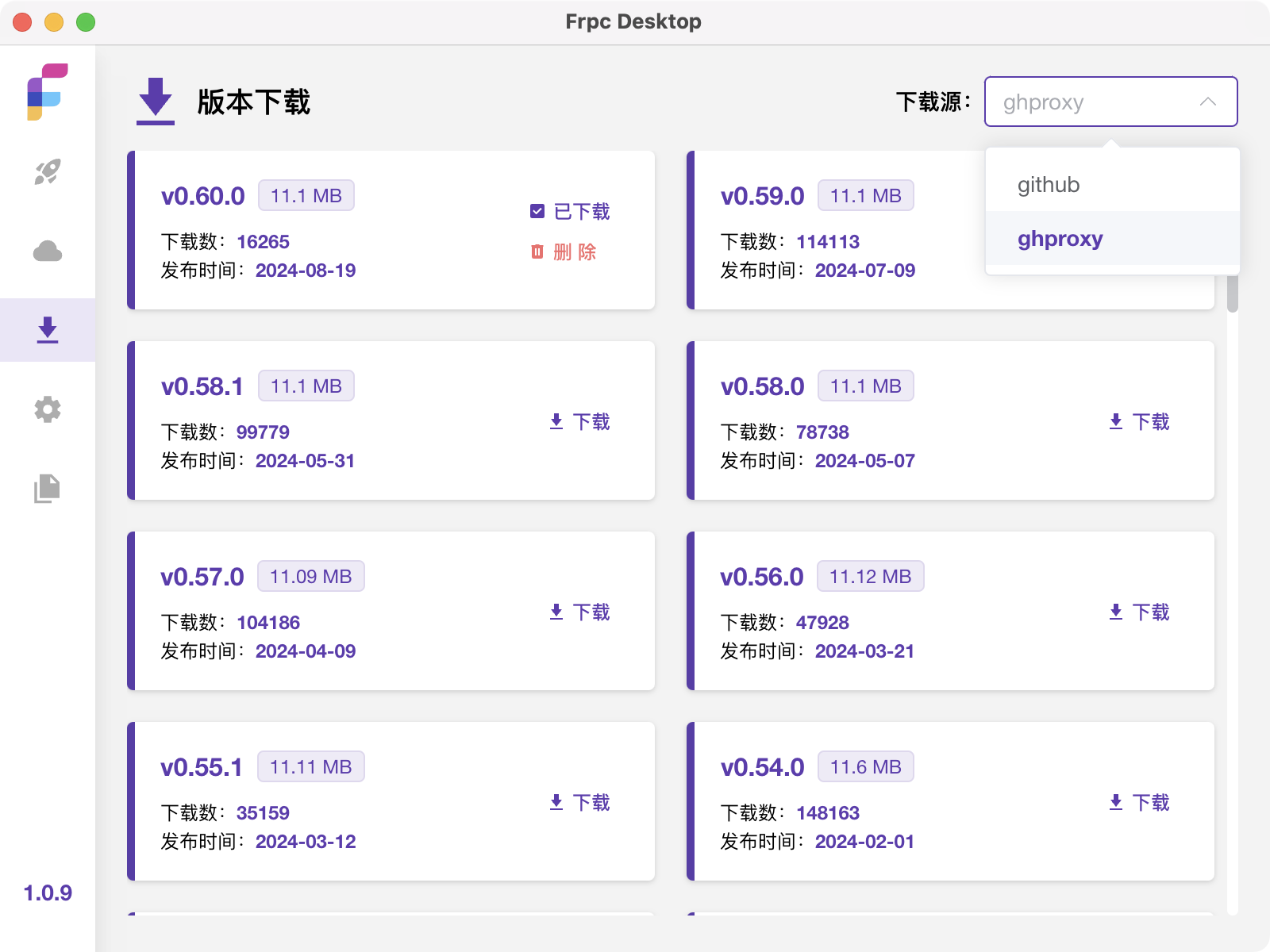
Task: Click the v0.59.0 version title
Action: tap(763, 196)
